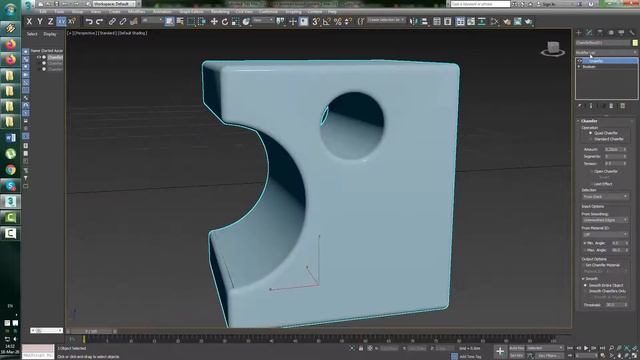Click the Redo arrow in the toolbar
Image resolution: width=640 pixels, height=360 pixels.
[99, 22]
